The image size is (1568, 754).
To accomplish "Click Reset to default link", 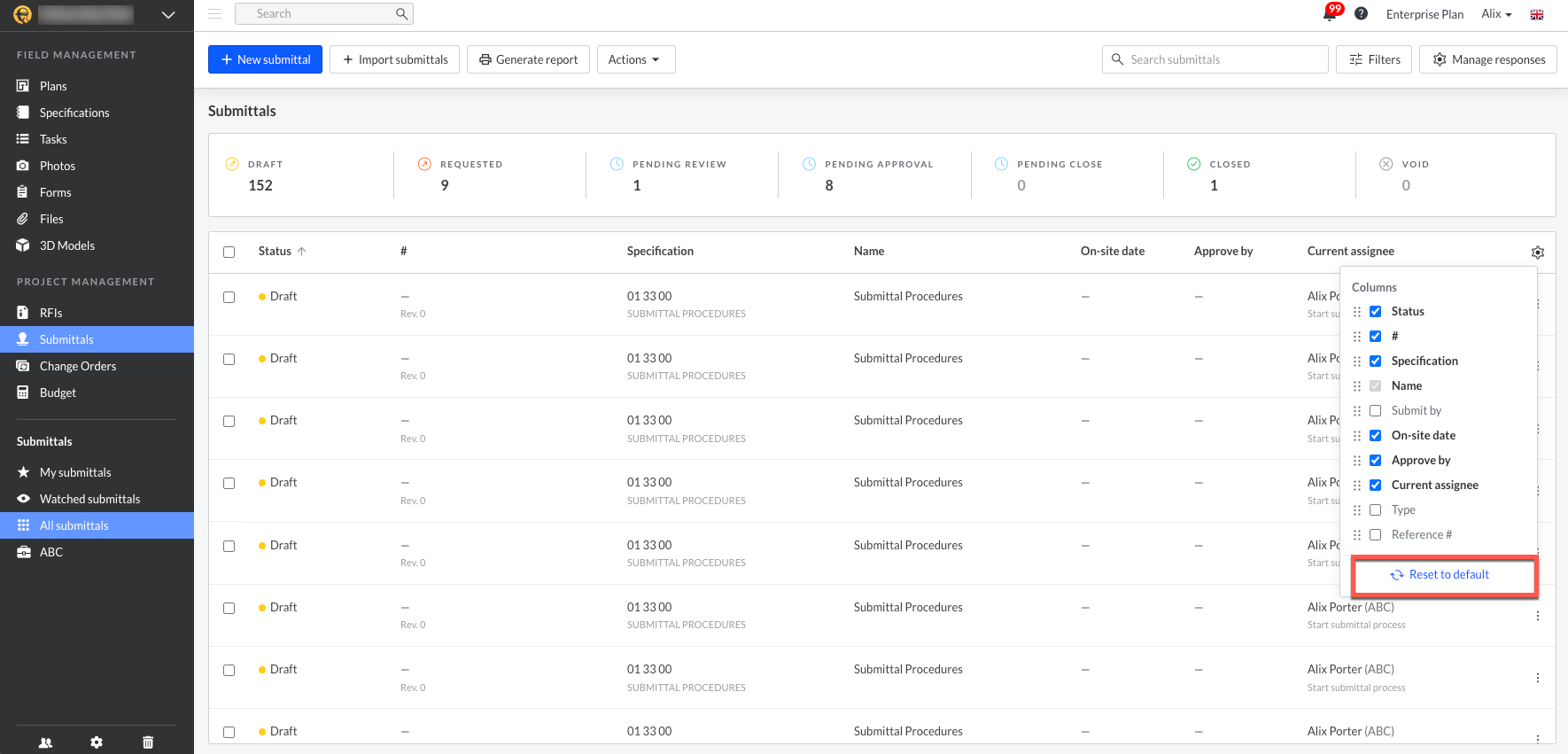I will coord(1440,575).
